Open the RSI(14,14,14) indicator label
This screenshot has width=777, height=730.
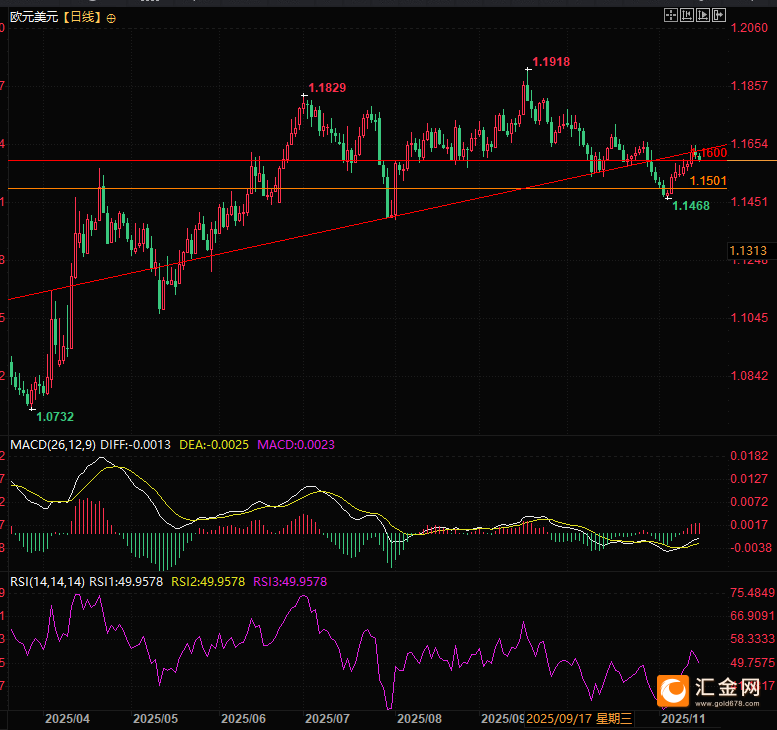pos(45,580)
